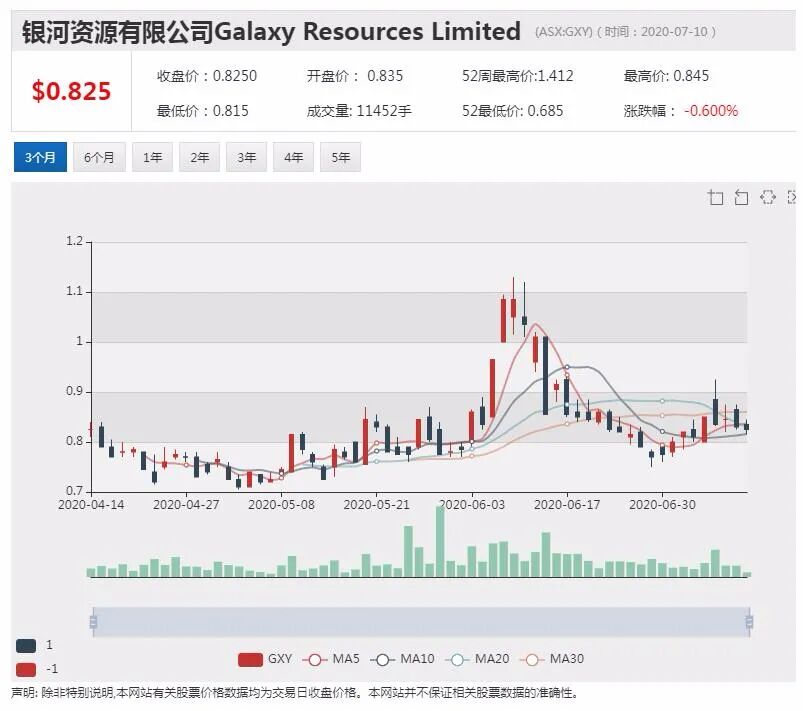This screenshot has height=711, width=803.
Task: Click the $0.825 current price
Action: click(71, 91)
